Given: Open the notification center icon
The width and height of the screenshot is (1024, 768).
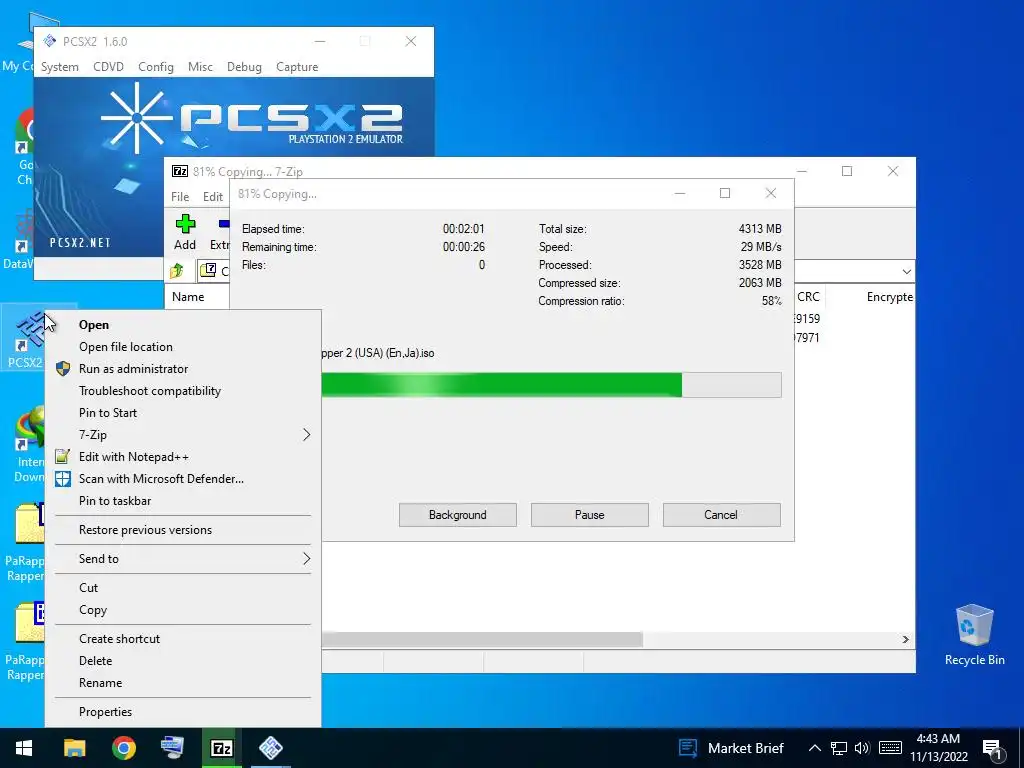Looking at the screenshot, I should click(993, 749).
